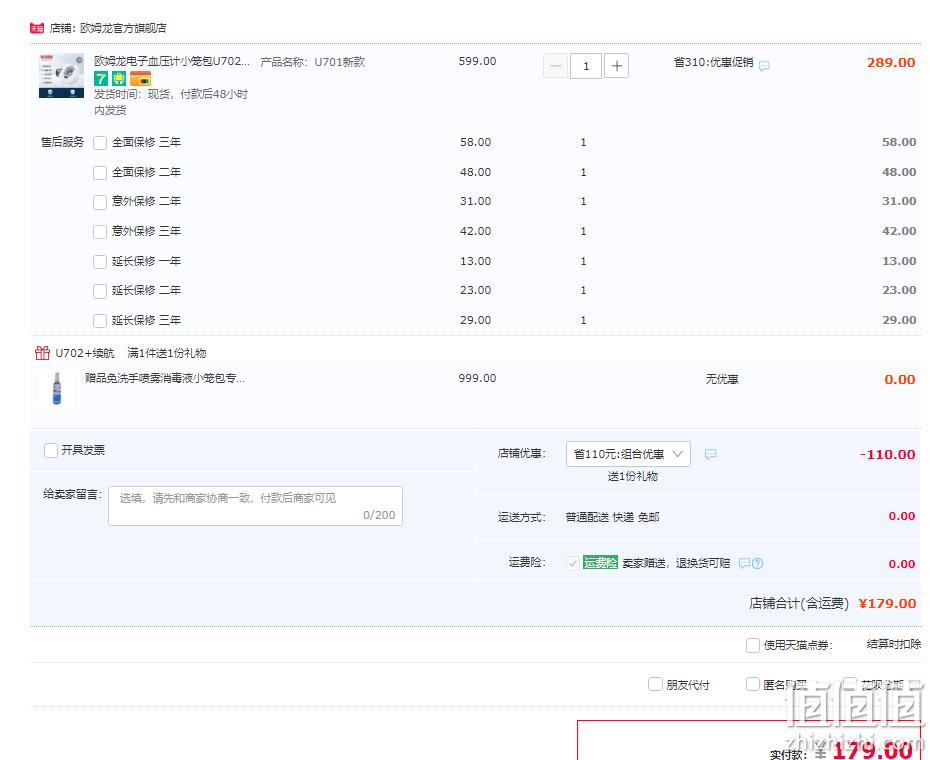Viewport: 934px width, 760px height.
Task: Enable the 开具发票 invoice checkbox
Action: (51, 450)
